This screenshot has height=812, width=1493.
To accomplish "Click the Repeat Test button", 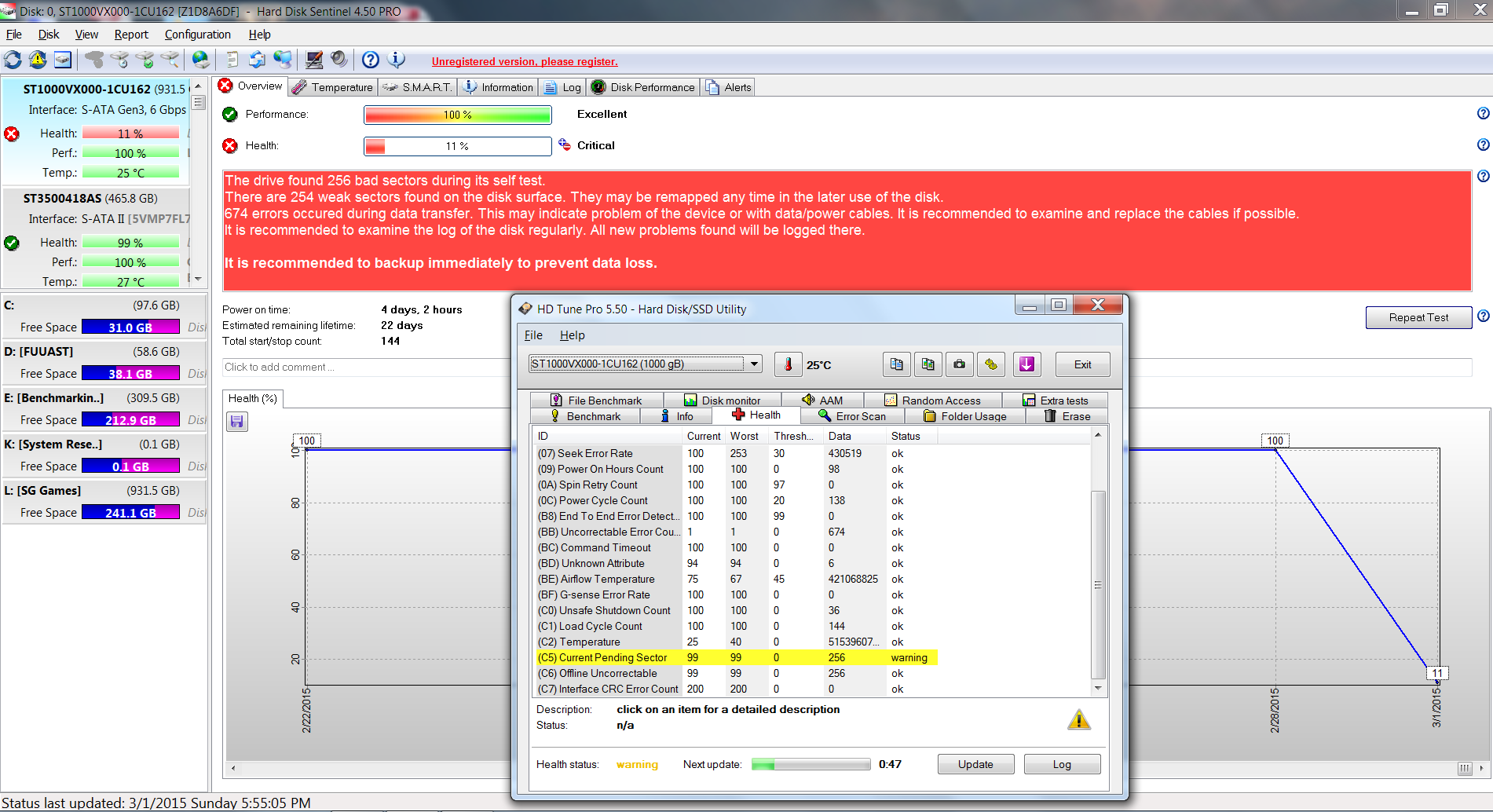I will coord(1418,317).
